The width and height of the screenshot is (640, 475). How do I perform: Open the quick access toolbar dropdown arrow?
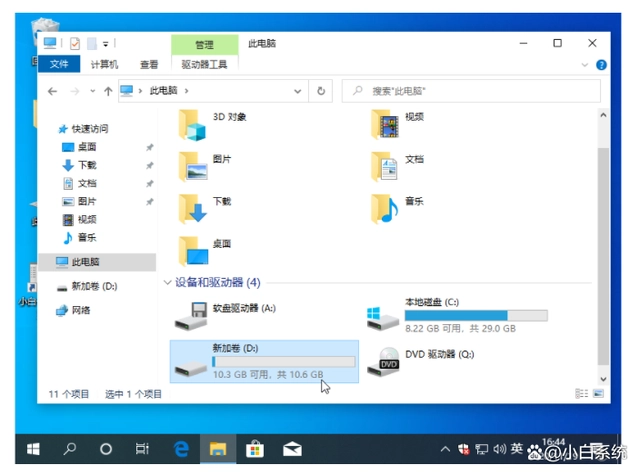pos(105,44)
